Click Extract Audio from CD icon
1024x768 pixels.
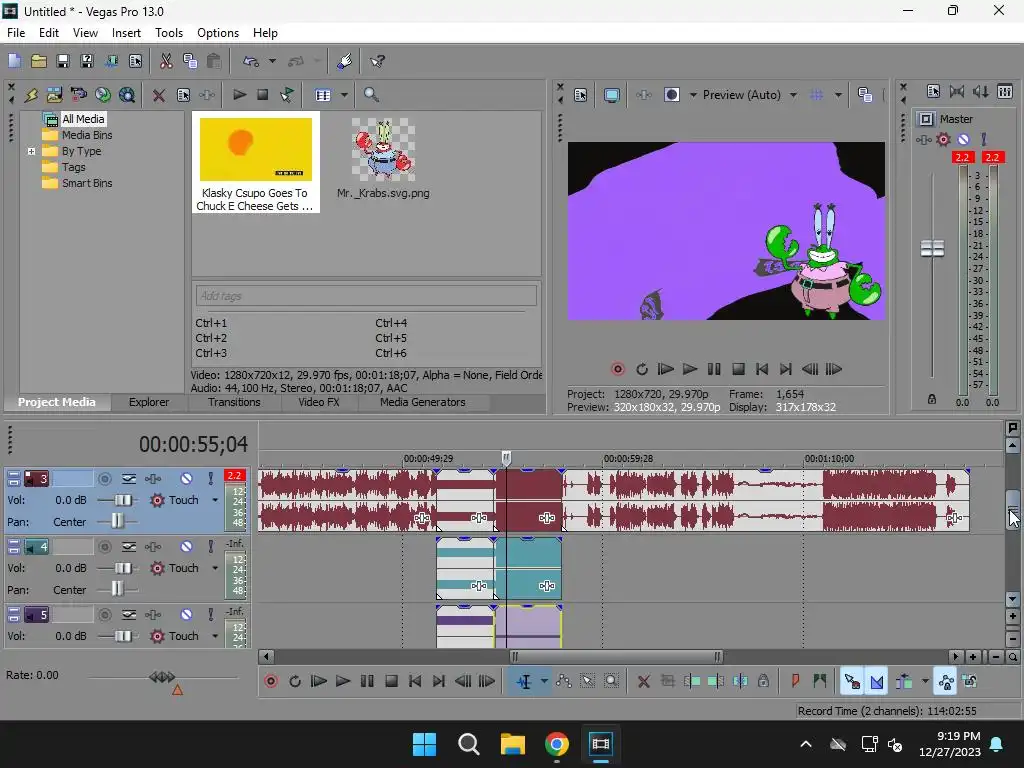(x=103, y=95)
